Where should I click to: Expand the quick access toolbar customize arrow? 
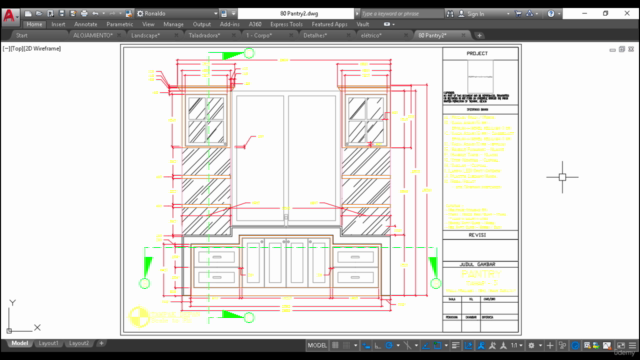tap(233, 13)
